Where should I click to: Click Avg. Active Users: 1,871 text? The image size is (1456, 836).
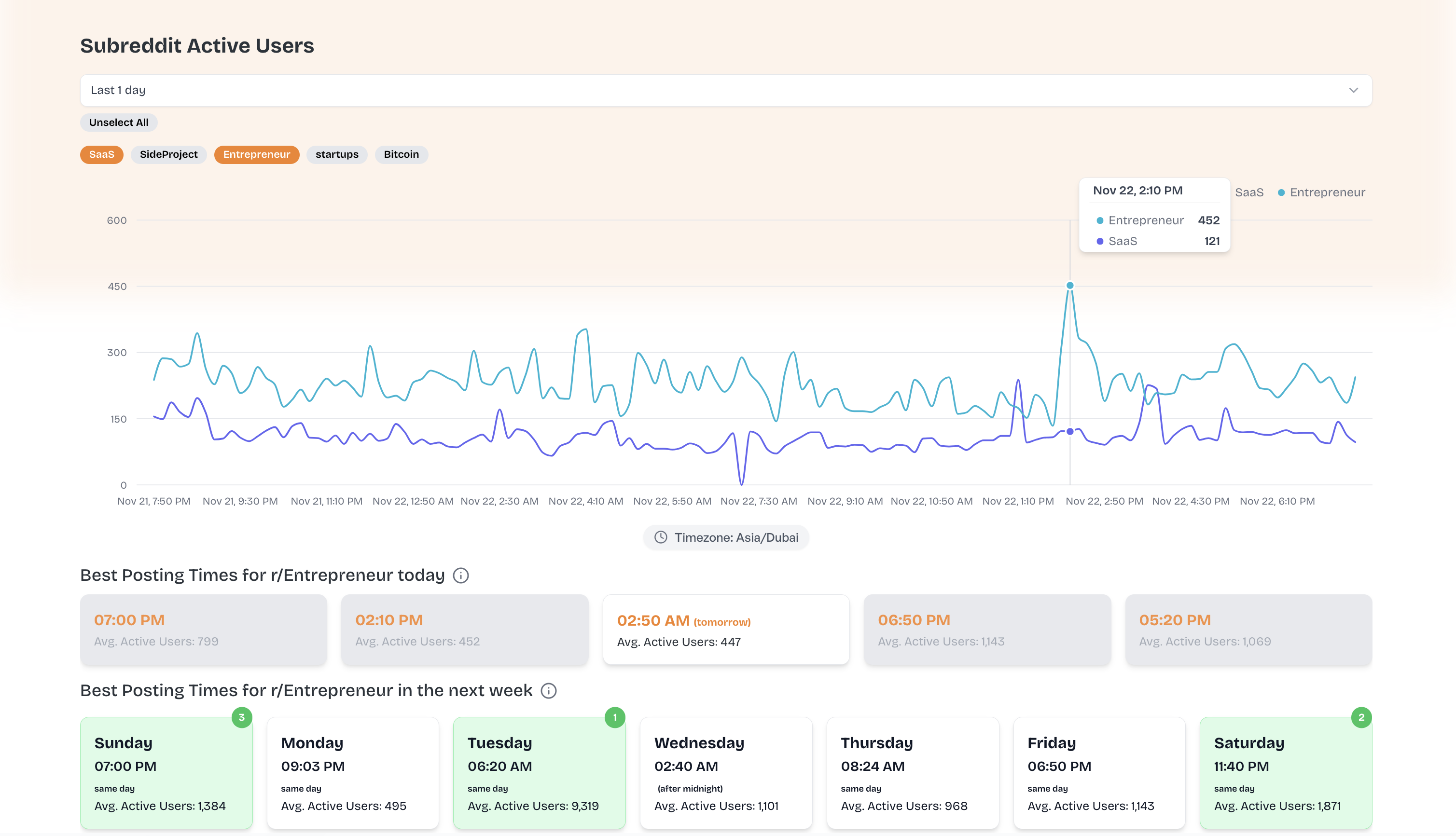(1277, 806)
